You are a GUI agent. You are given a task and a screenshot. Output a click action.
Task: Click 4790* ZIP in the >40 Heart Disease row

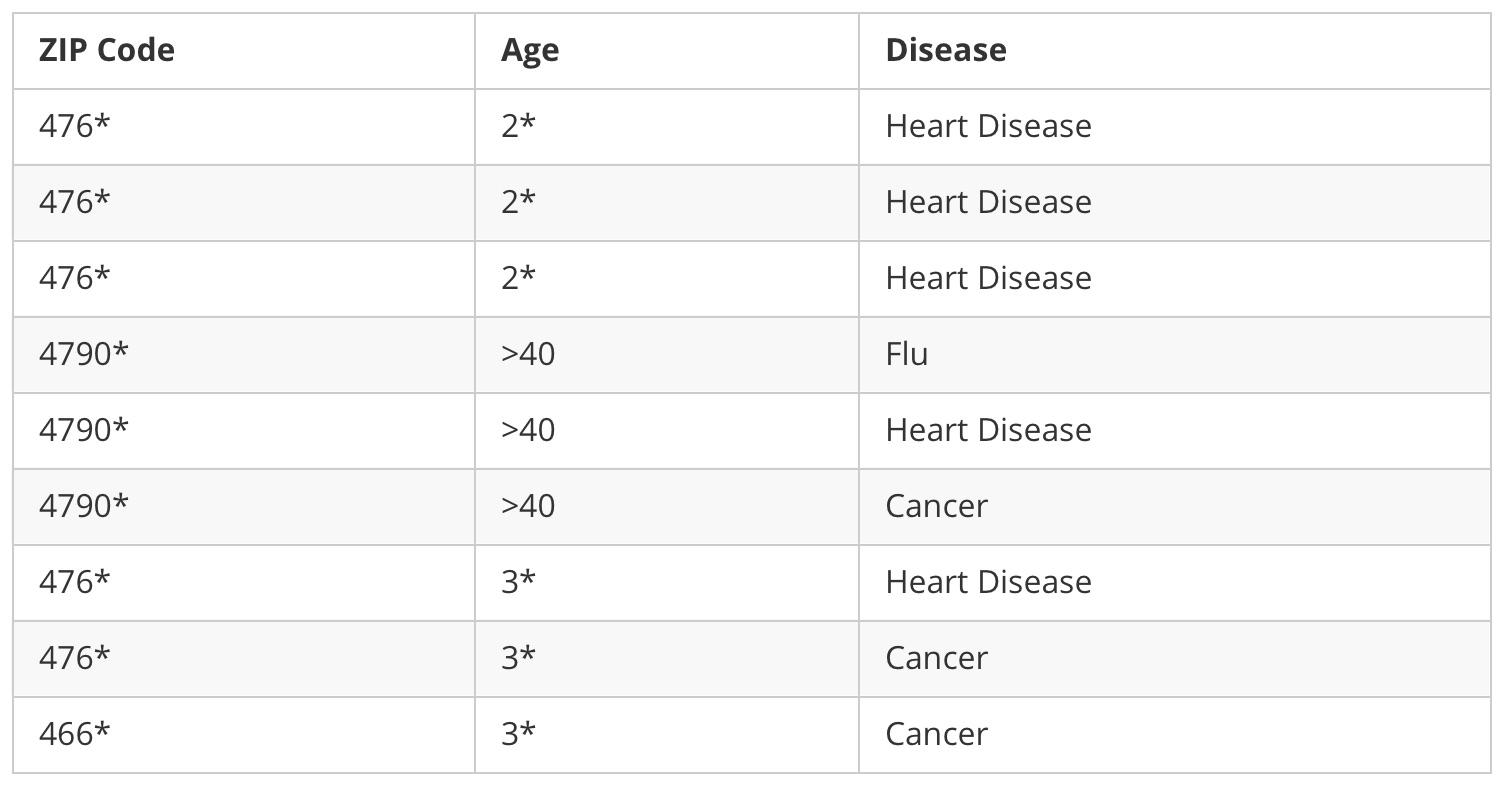[x=84, y=430]
